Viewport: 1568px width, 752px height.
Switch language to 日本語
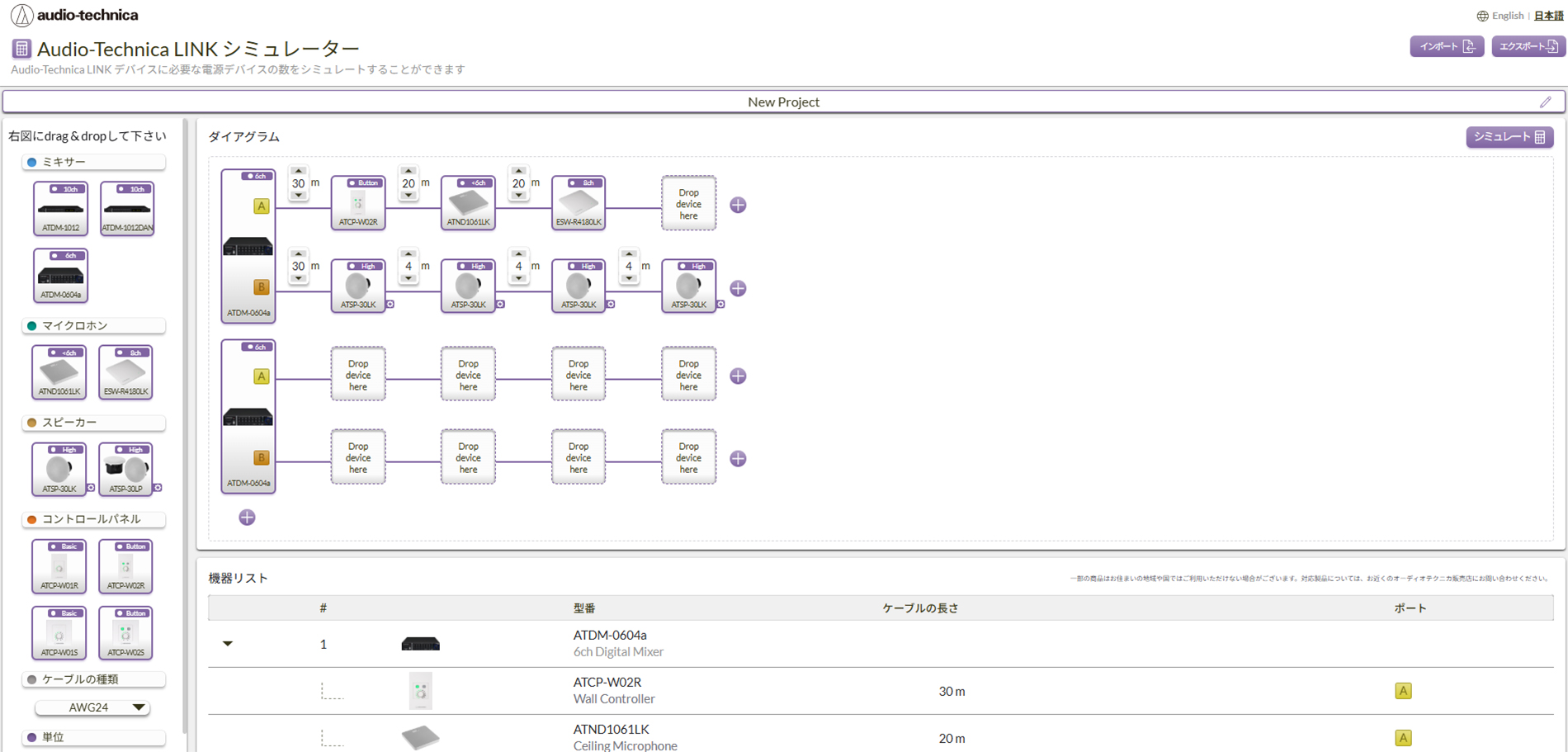(1548, 16)
